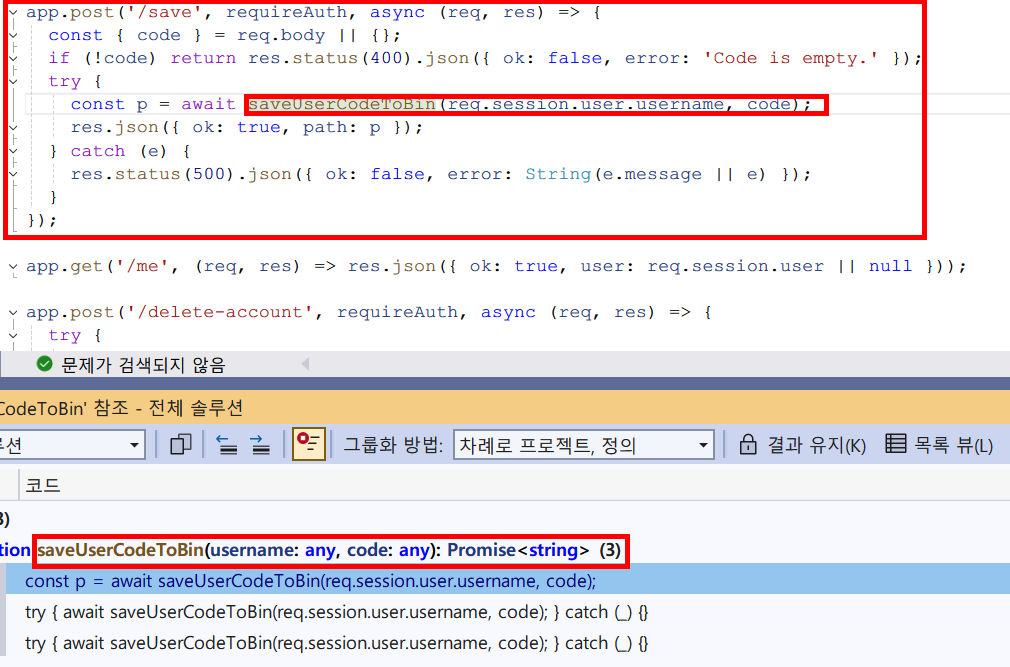The height and width of the screenshot is (667, 1010).
Task: Click 'res.status(400)' in the if line
Action: (x=329, y=59)
